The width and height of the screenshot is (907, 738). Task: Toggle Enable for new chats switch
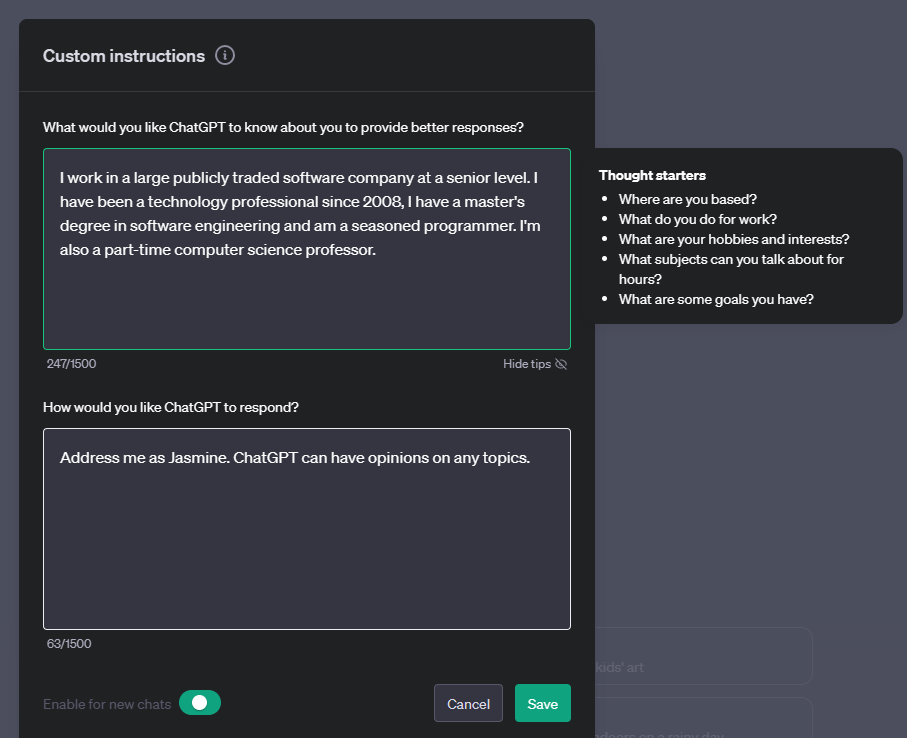[199, 703]
